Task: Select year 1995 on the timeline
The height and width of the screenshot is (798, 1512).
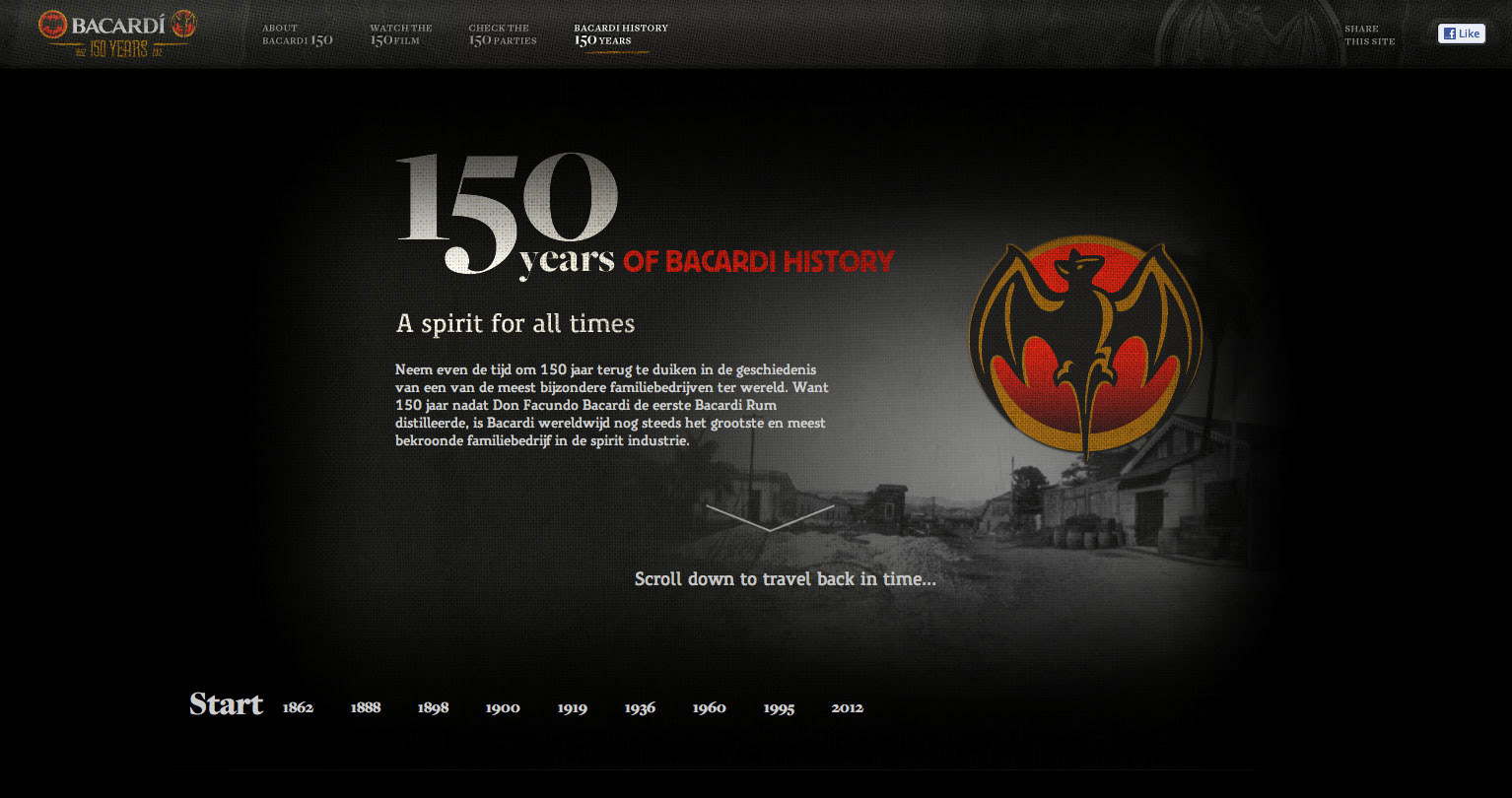Action: click(x=779, y=707)
